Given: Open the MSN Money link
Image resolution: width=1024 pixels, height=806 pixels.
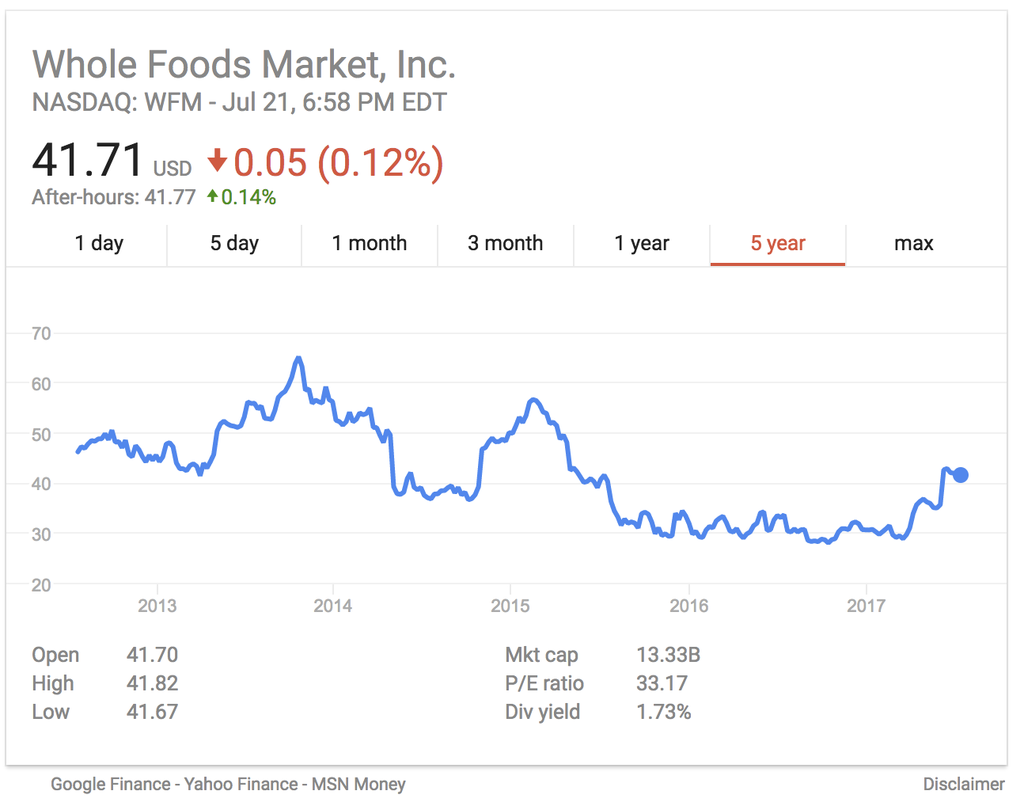Looking at the screenshot, I should 359,784.
